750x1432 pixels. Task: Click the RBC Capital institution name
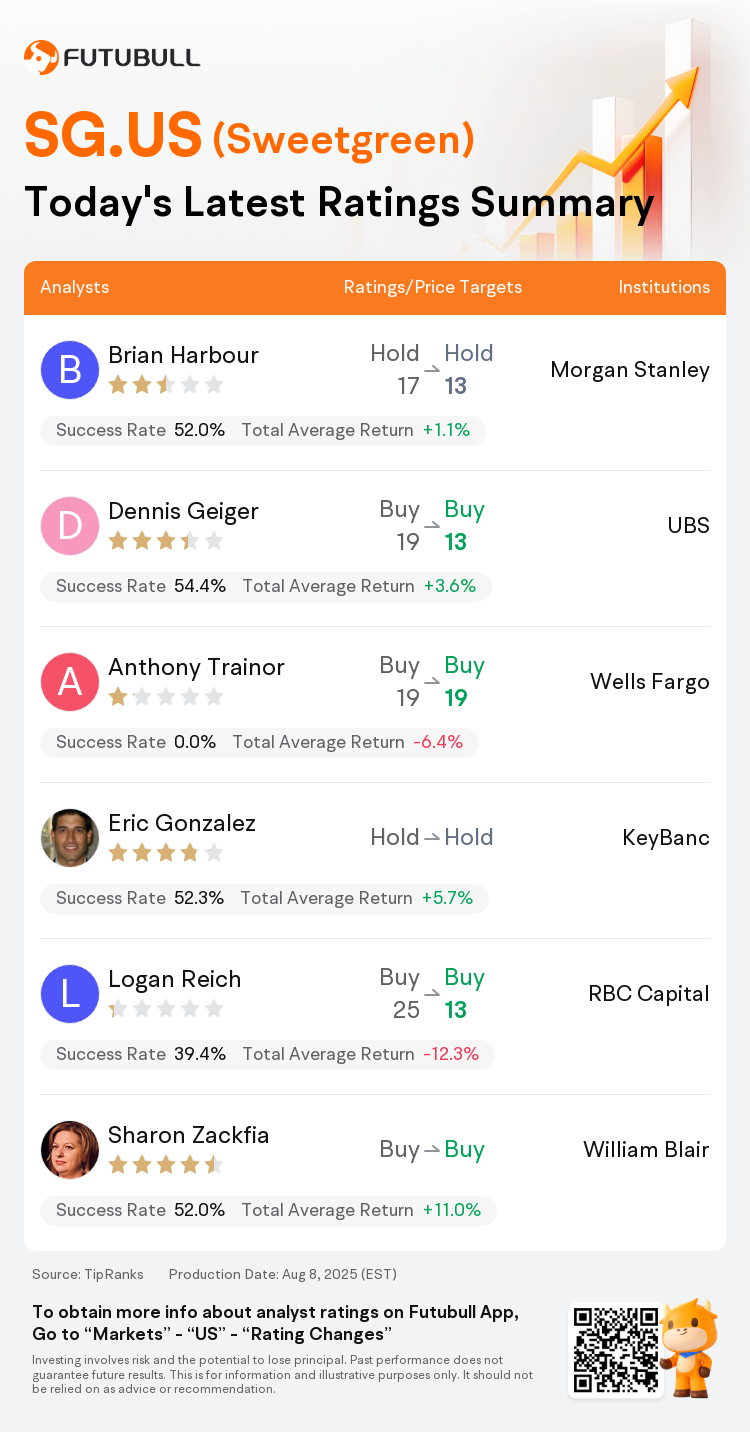point(649,994)
